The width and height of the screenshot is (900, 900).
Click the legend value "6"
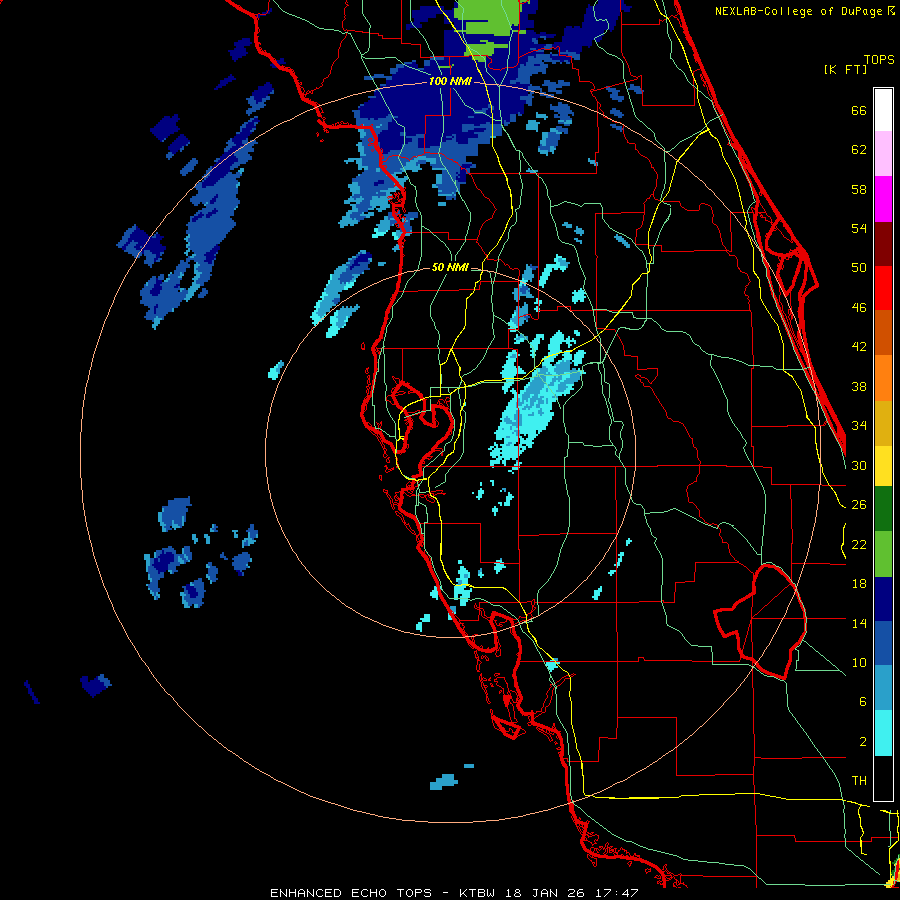tap(863, 701)
